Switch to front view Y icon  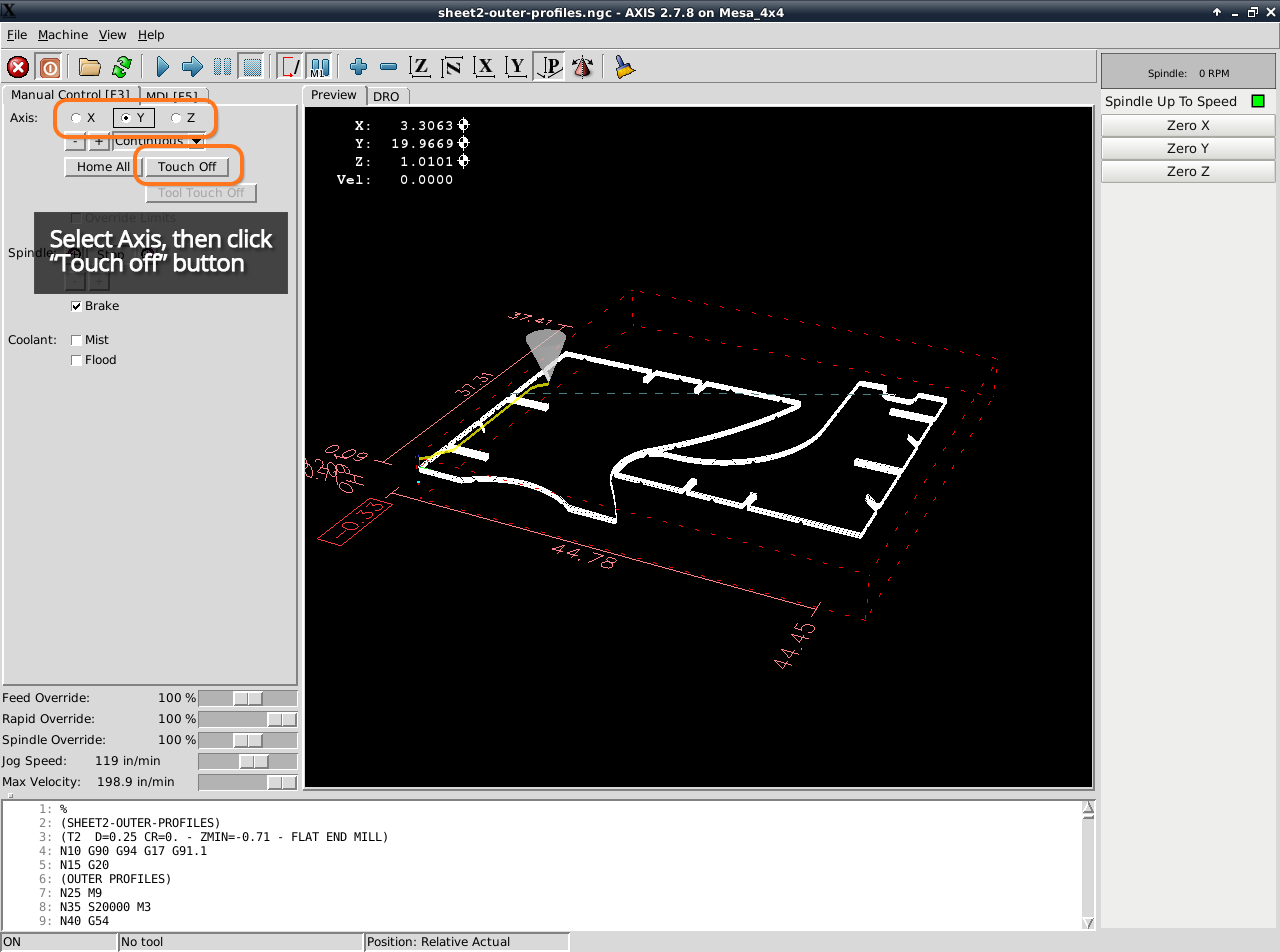[x=517, y=67]
